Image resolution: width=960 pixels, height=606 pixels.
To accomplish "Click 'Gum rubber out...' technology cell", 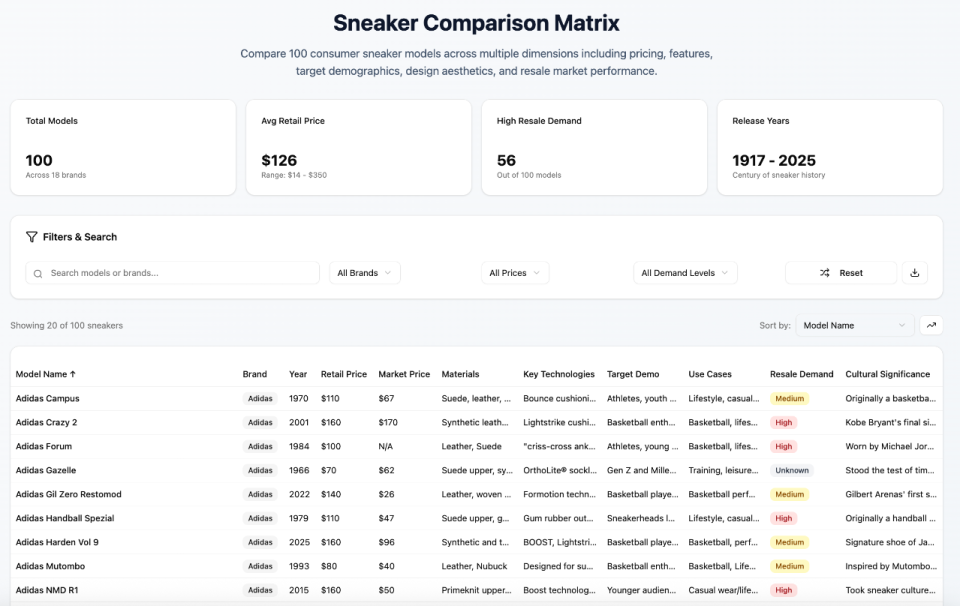I will click(558, 518).
